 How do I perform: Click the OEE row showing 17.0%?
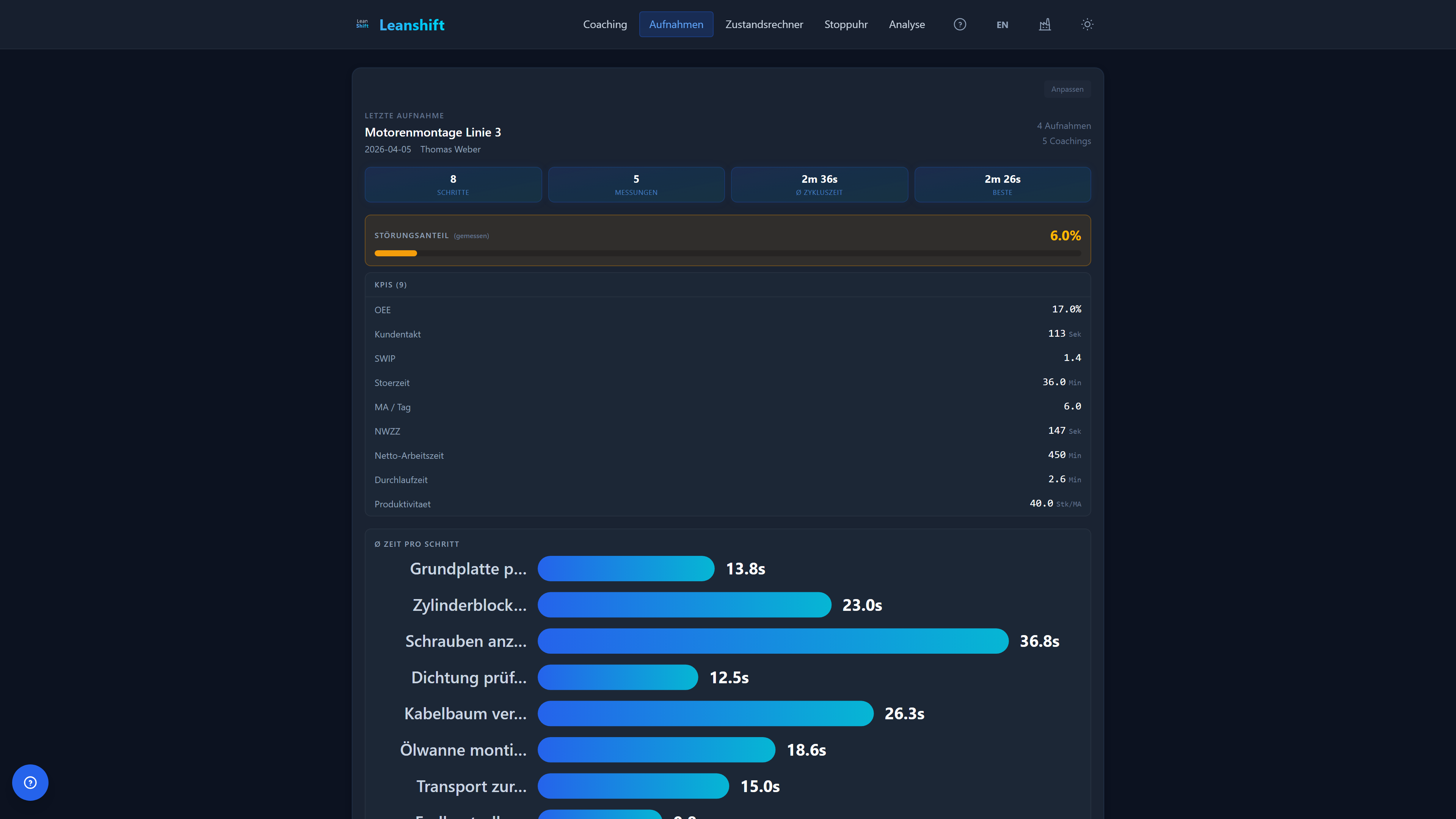728,309
